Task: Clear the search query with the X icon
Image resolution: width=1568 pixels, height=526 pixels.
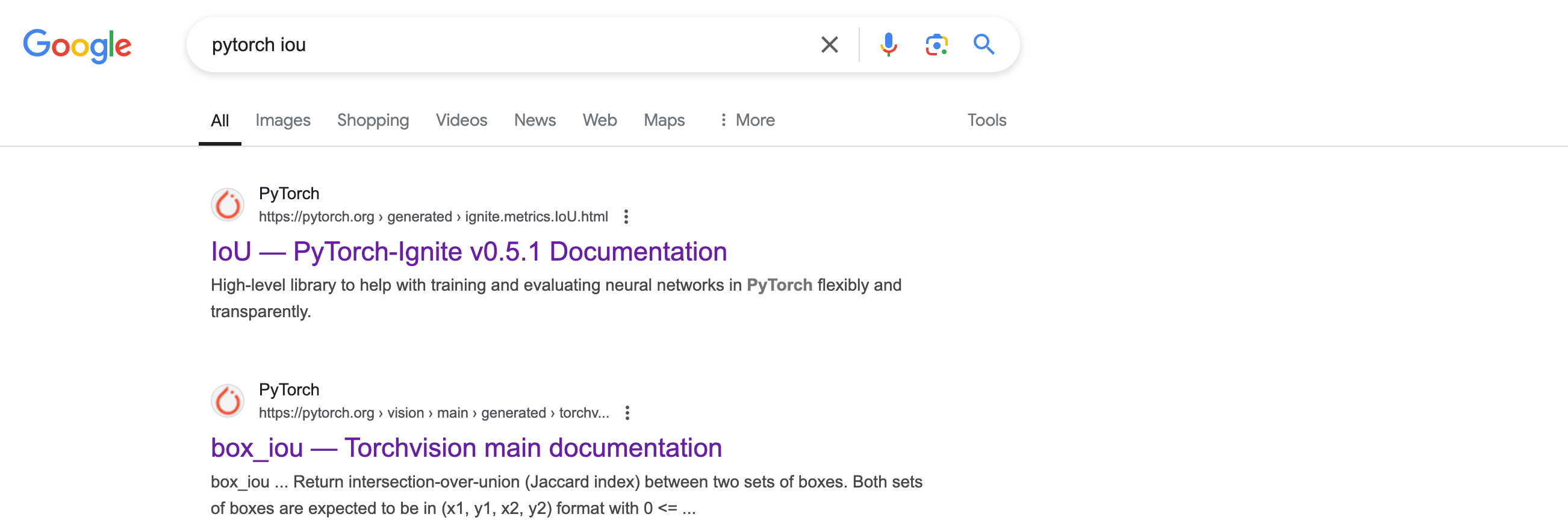Action: [x=829, y=45]
